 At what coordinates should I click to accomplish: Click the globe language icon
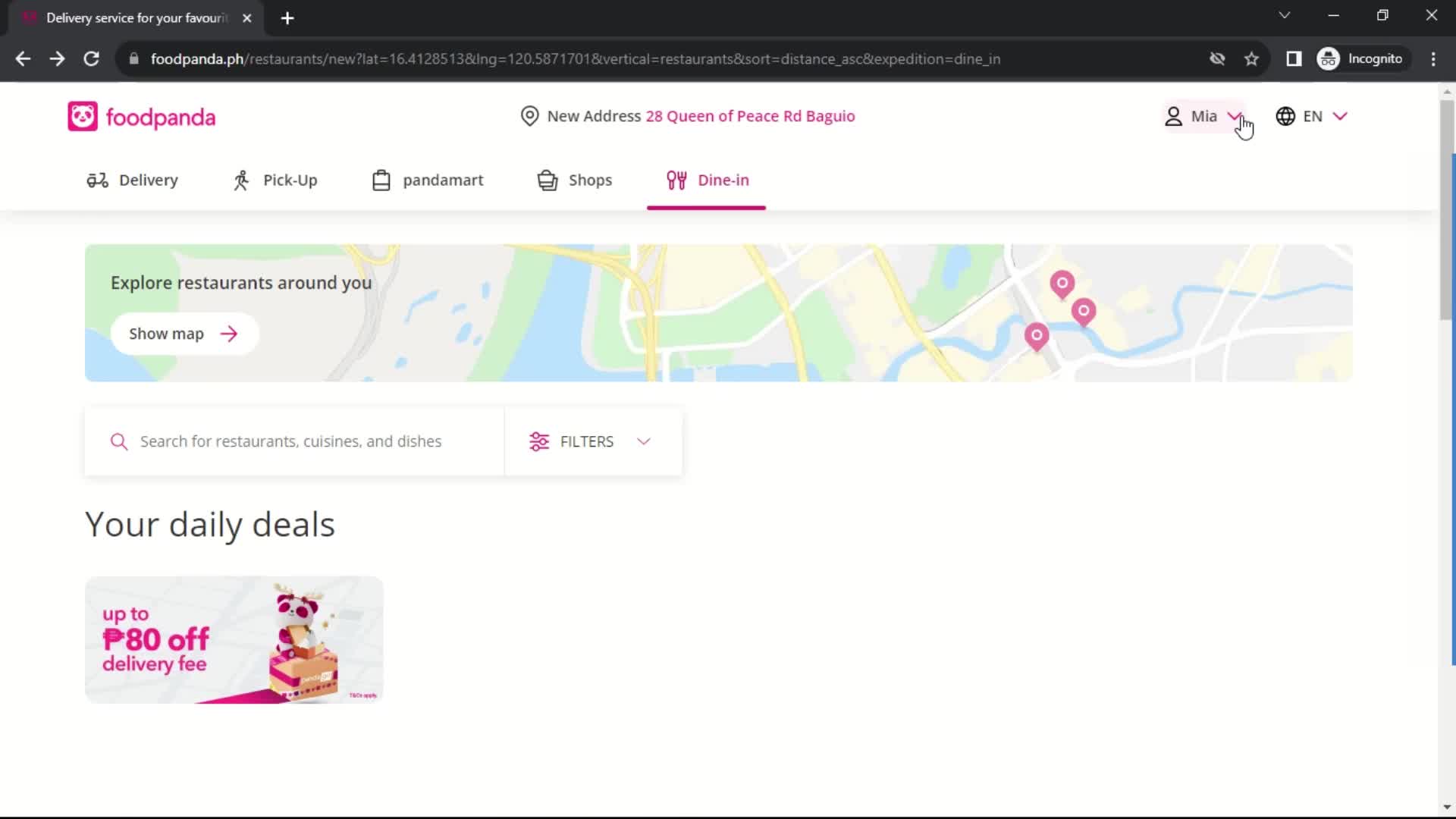pos(1285,116)
